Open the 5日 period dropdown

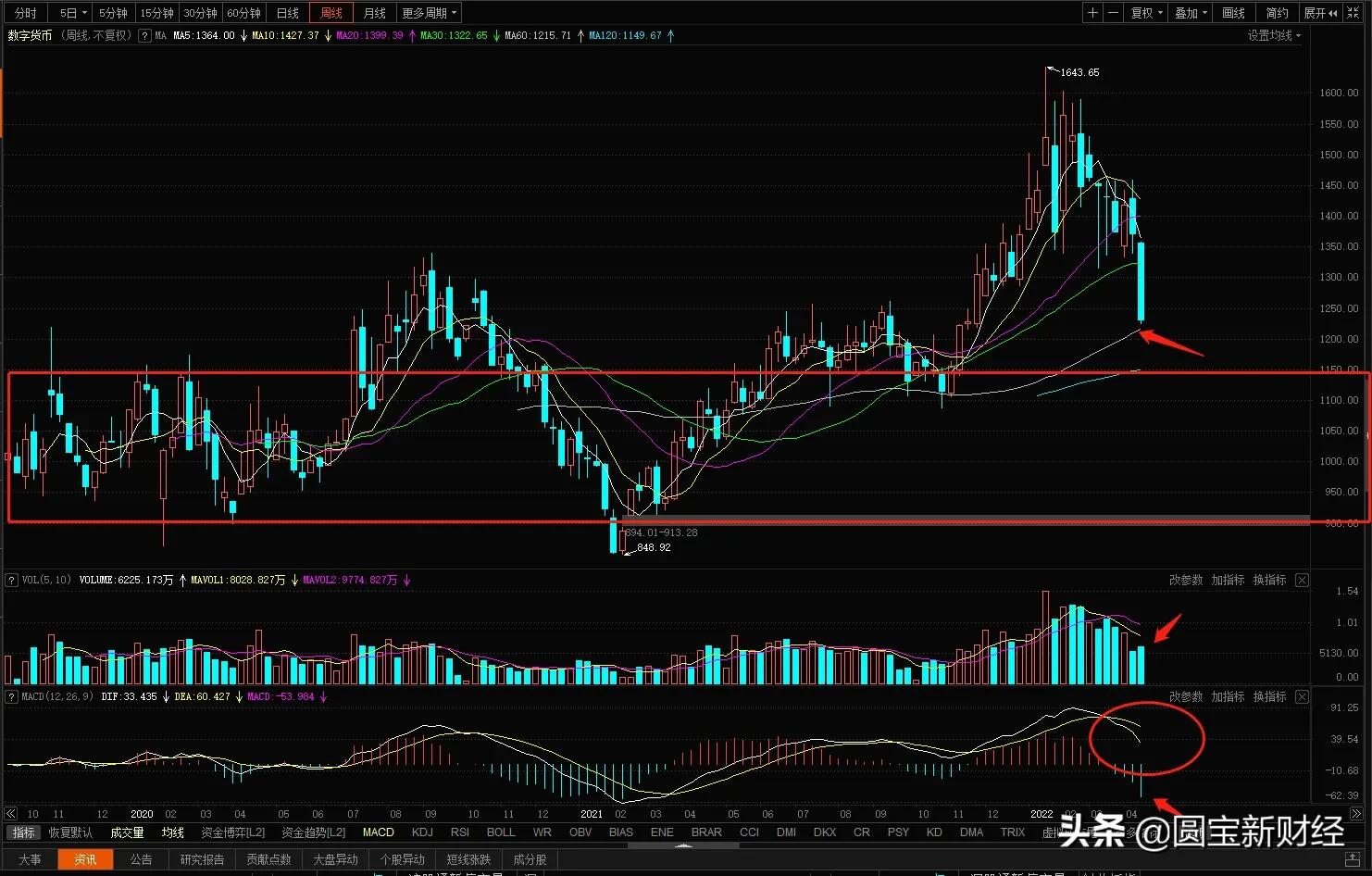(72, 13)
